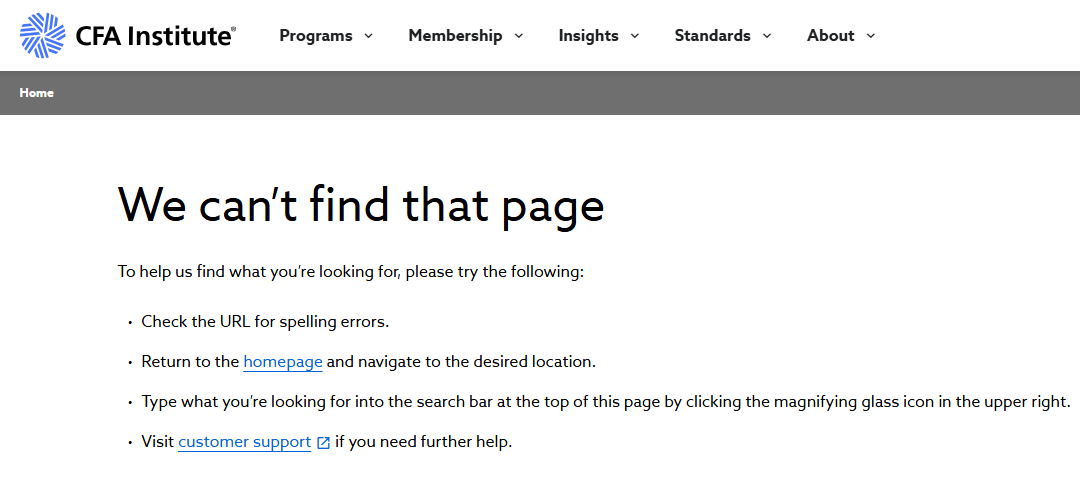Click the 'Type what you're looking for into the search bar' line
The image size is (1080, 493).
tap(606, 402)
